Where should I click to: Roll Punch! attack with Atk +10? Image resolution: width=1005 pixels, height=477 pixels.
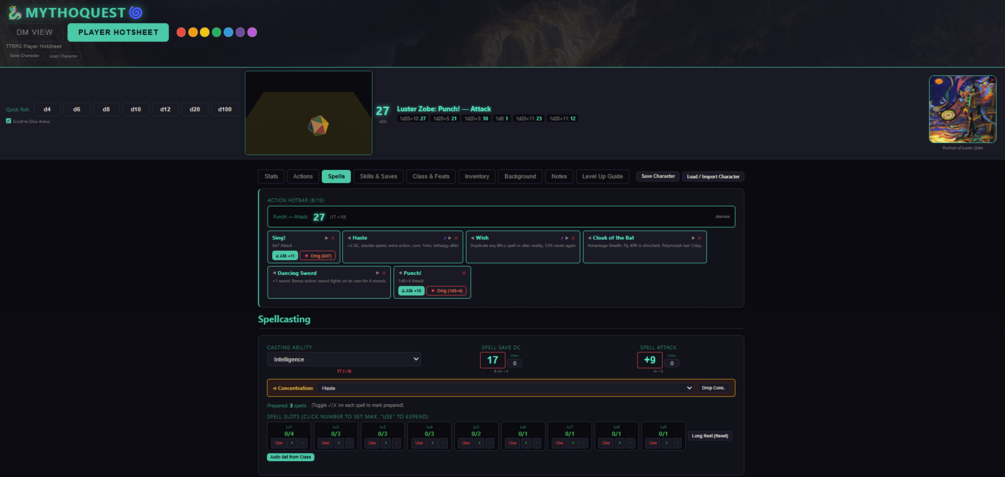click(411, 291)
